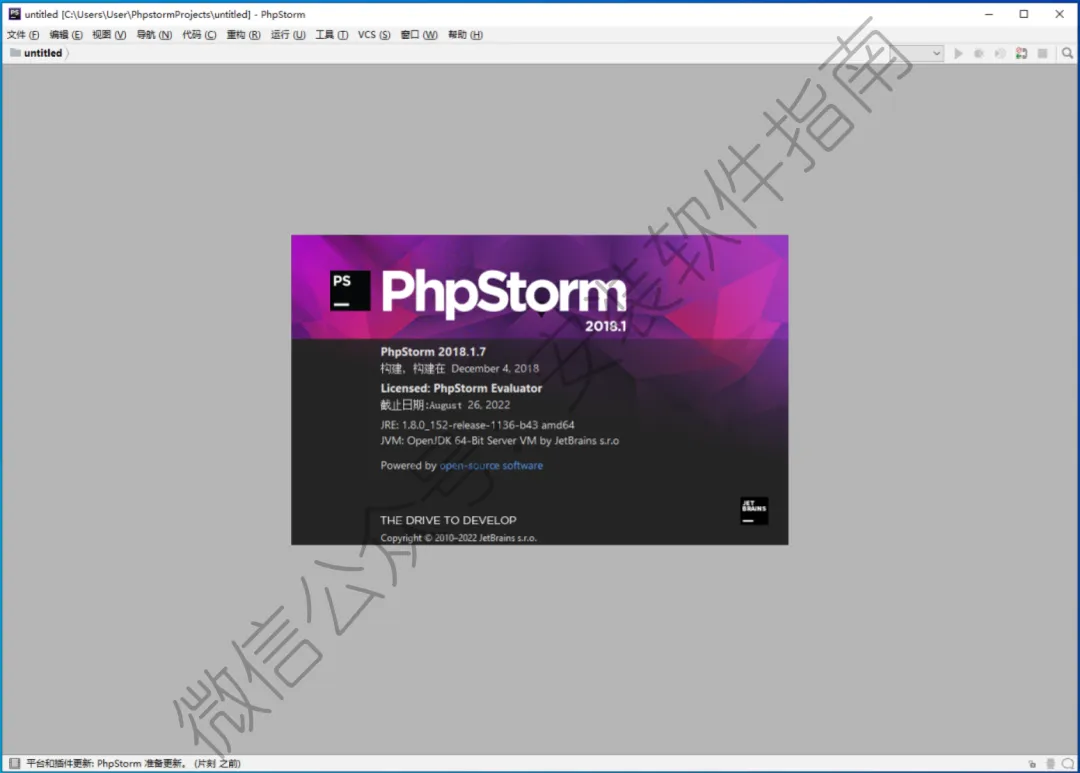1080x773 pixels.
Task: Click the Licensed: PhpStorm Evaluator text
Action: (x=461, y=388)
